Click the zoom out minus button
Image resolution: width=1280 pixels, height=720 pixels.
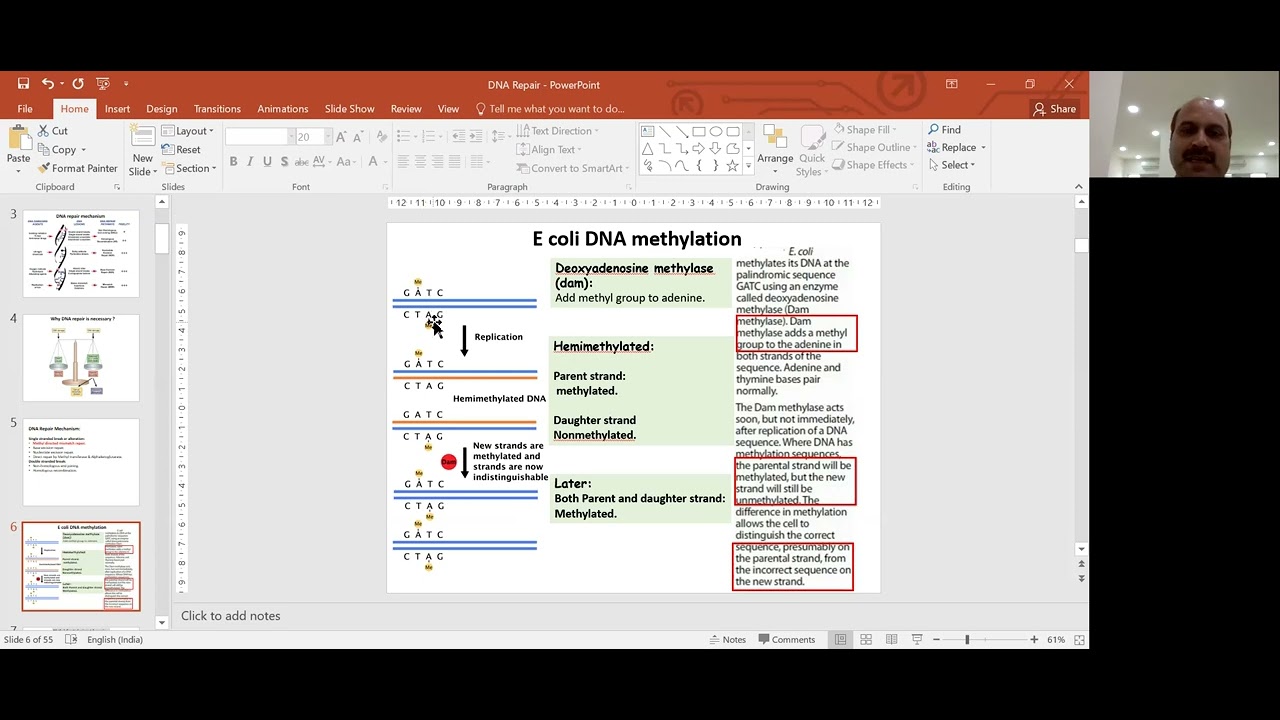(x=937, y=640)
